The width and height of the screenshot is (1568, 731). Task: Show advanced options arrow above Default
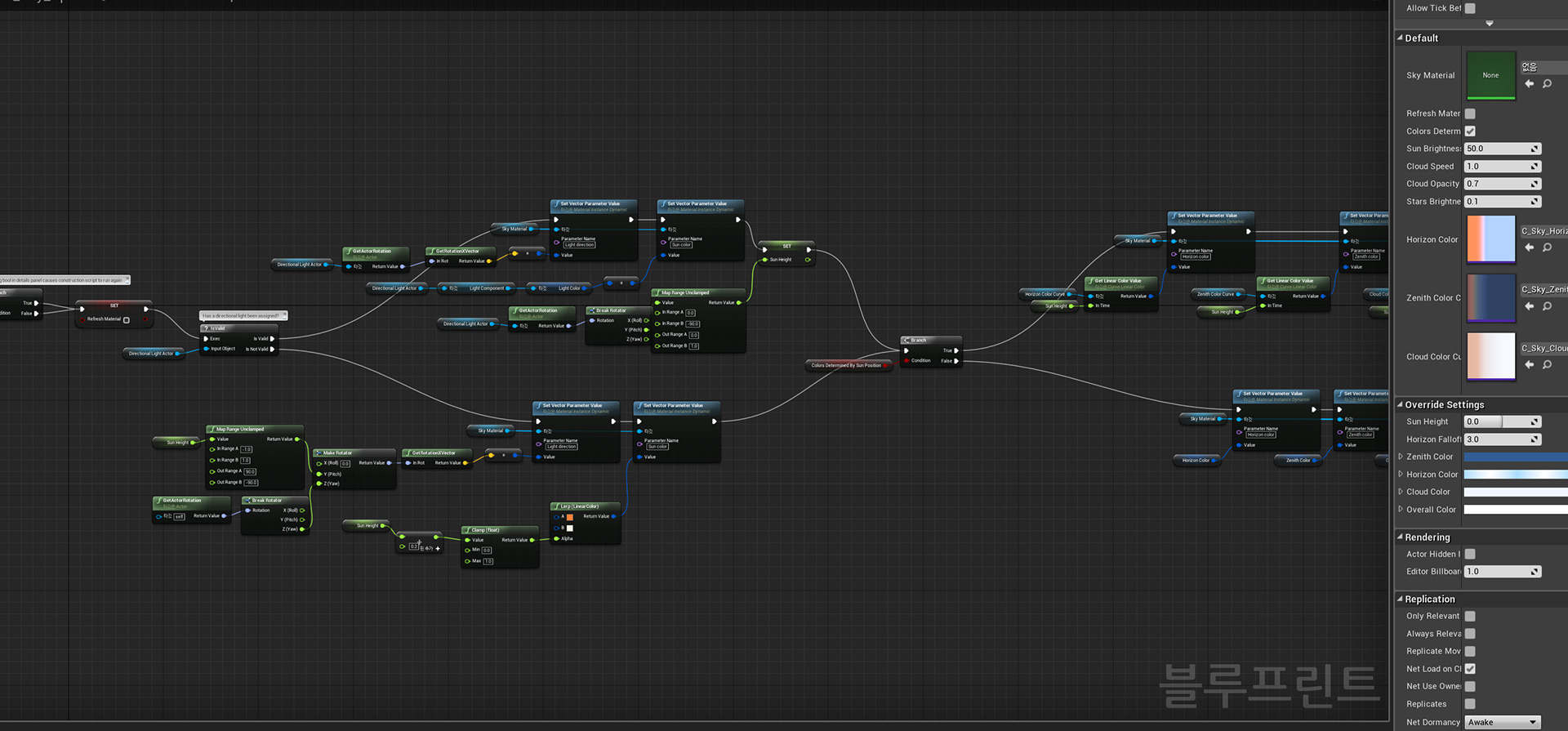point(1490,24)
